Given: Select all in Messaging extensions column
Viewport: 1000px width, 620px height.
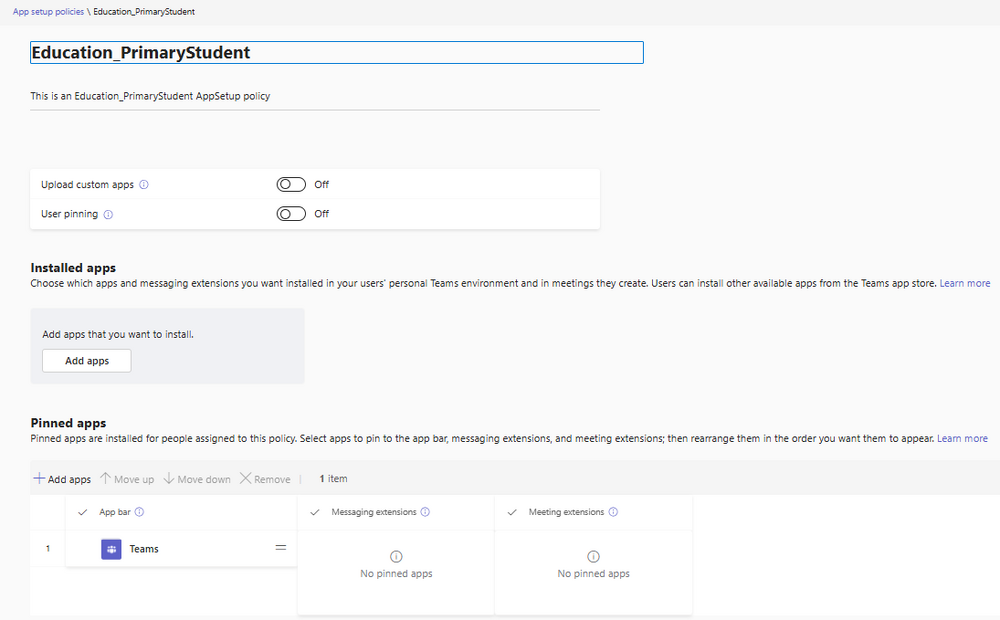Looking at the screenshot, I should pos(314,512).
